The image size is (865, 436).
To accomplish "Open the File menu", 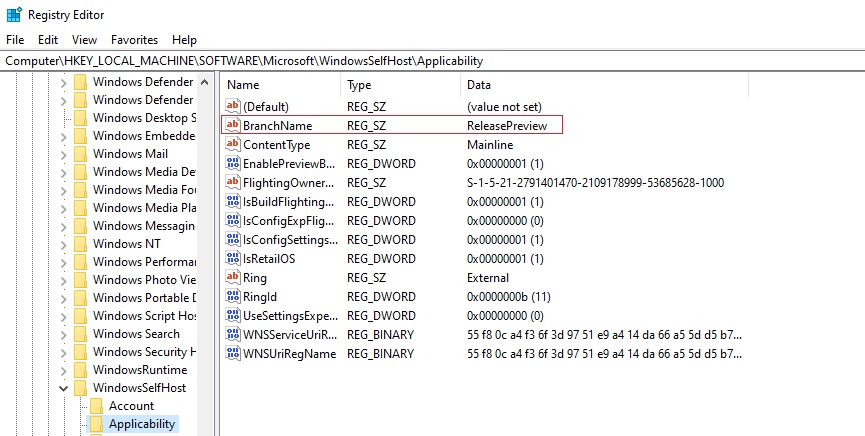I will coord(15,40).
